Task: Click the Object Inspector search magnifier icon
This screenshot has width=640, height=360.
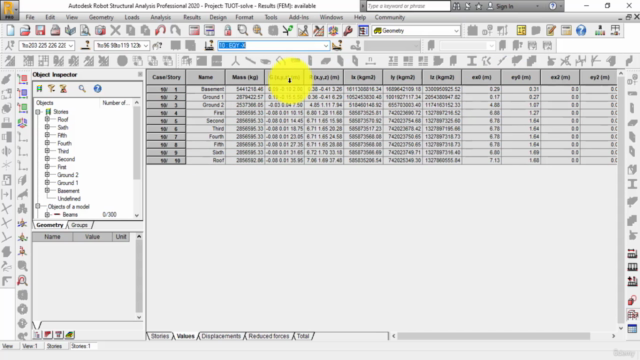Action: (82, 89)
